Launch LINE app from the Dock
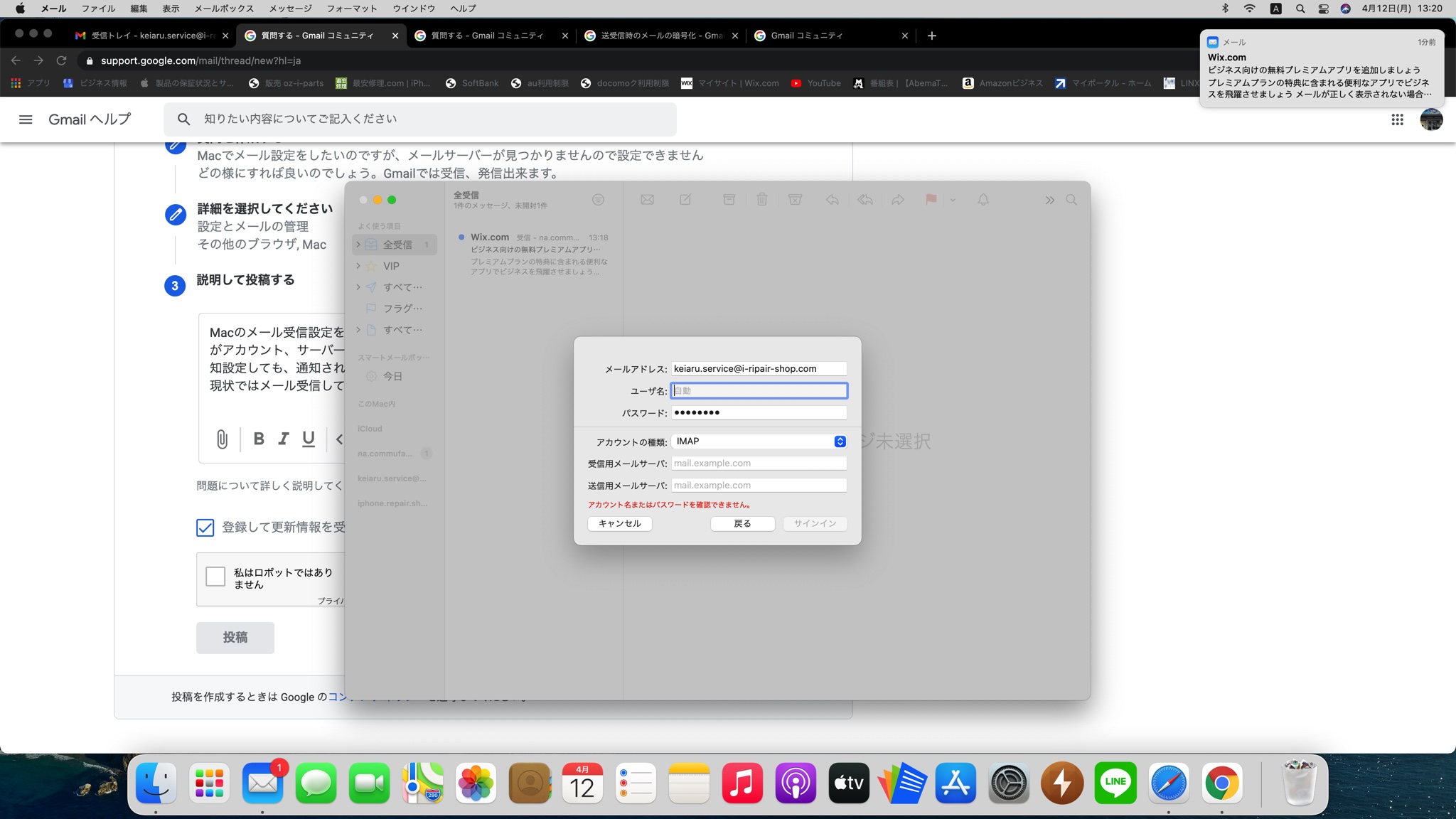1456x819 pixels. 1116,783
